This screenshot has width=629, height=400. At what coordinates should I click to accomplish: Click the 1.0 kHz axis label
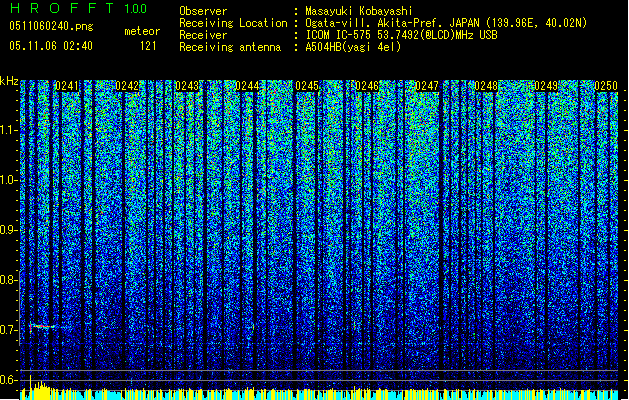(x=8, y=180)
